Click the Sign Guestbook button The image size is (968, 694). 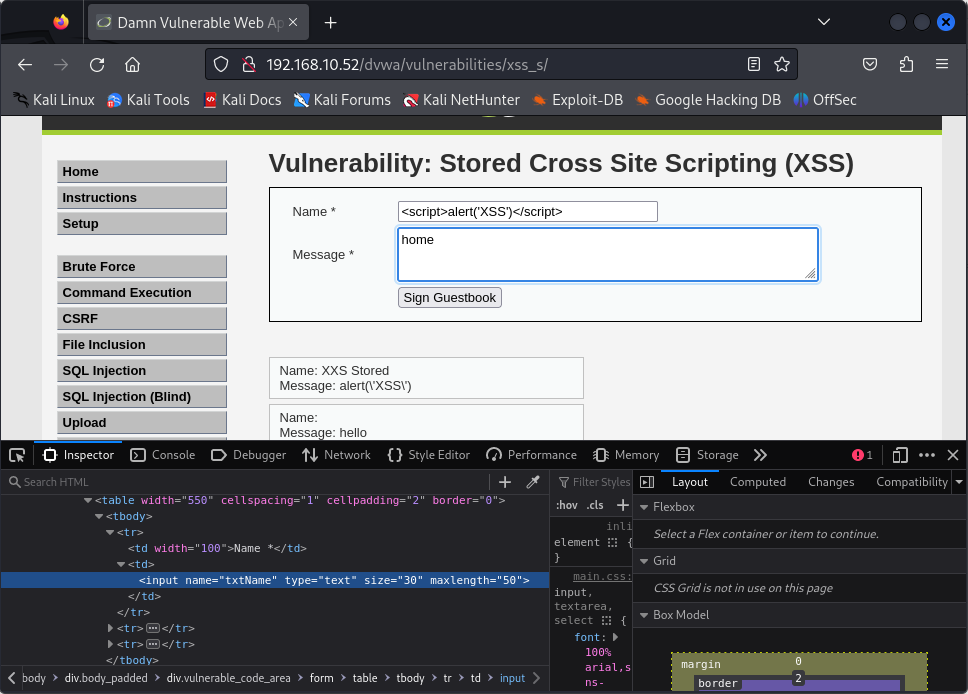pyautogui.click(x=449, y=298)
